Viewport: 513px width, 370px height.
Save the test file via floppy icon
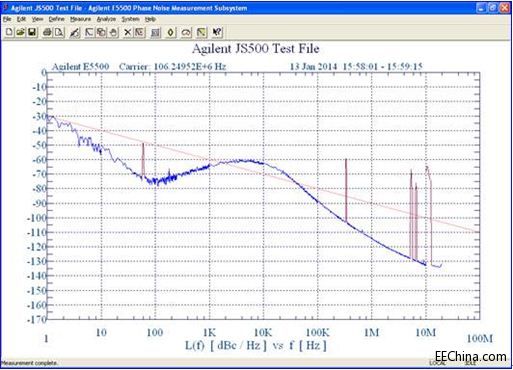pyautogui.click(x=32, y=32)
